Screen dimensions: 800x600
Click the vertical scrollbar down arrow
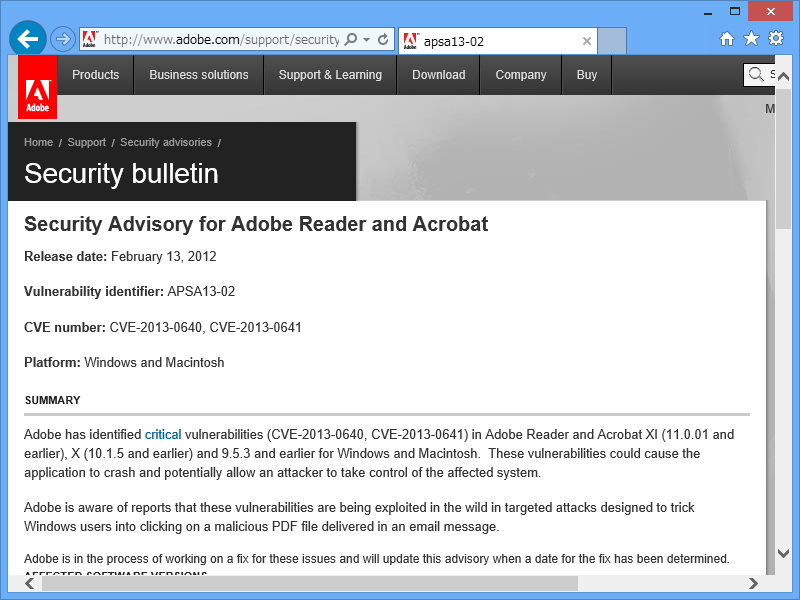[x=784, y=553]
